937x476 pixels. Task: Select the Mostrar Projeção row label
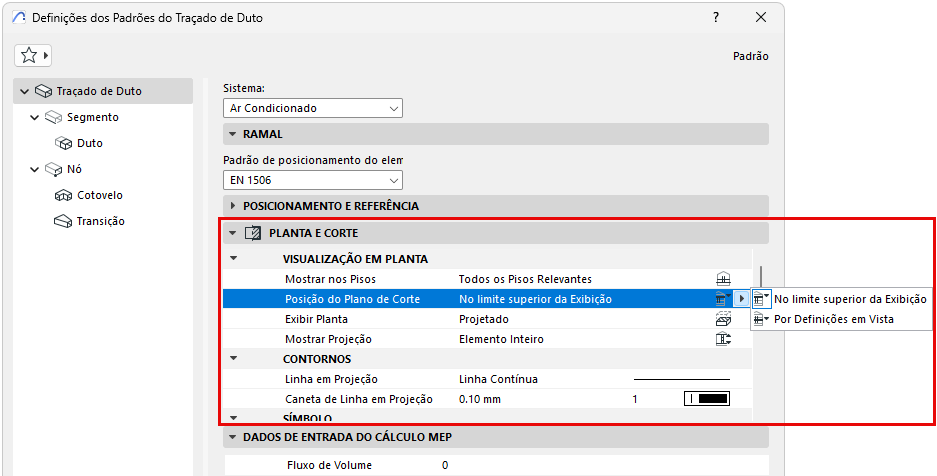(328, 339)
